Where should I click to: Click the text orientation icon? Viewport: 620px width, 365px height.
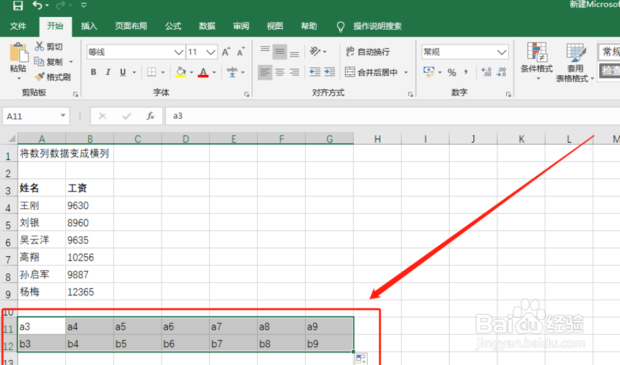pyautogui.click(x=315, y=51)
